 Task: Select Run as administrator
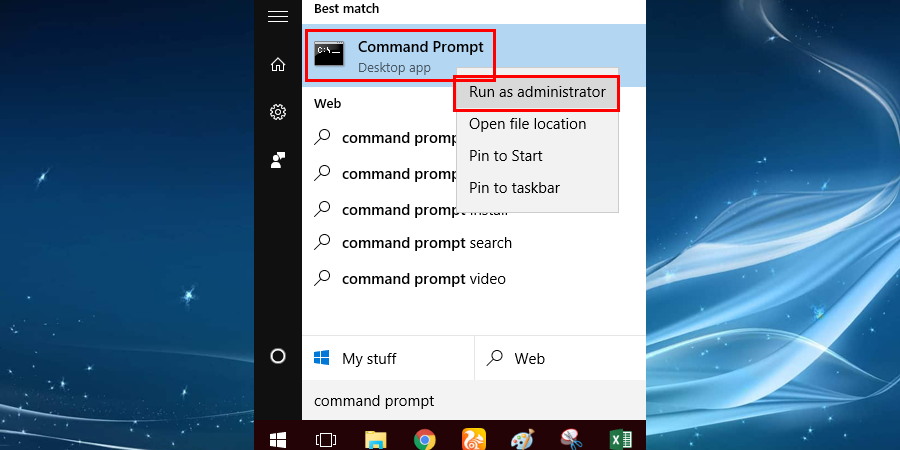click(x=537, y=92)
